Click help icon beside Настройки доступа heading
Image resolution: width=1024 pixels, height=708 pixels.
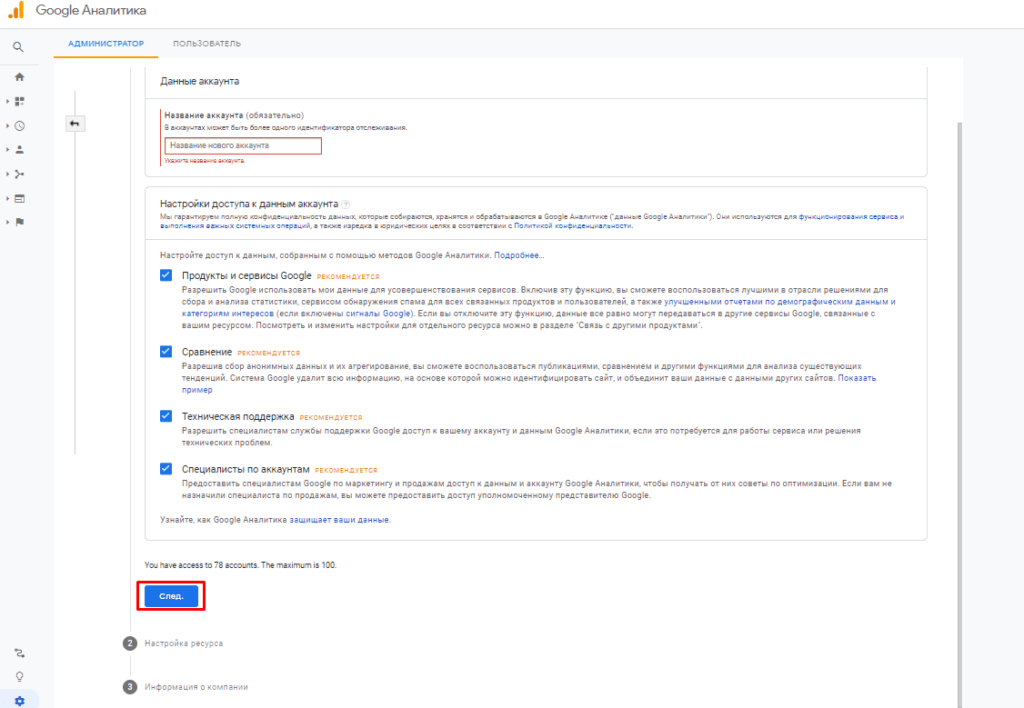point(345,204)
